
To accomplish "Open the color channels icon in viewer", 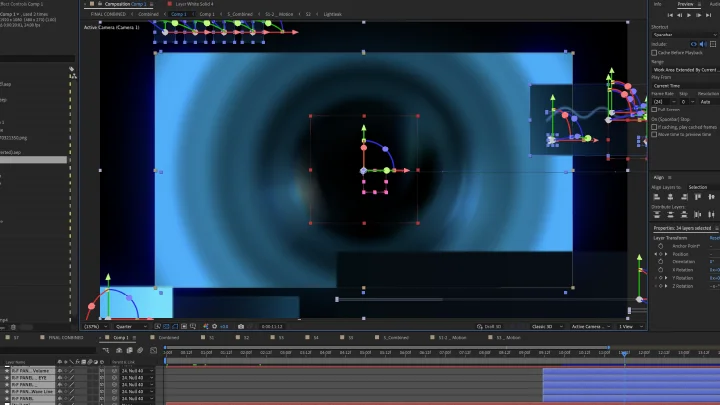I will 206,326.
